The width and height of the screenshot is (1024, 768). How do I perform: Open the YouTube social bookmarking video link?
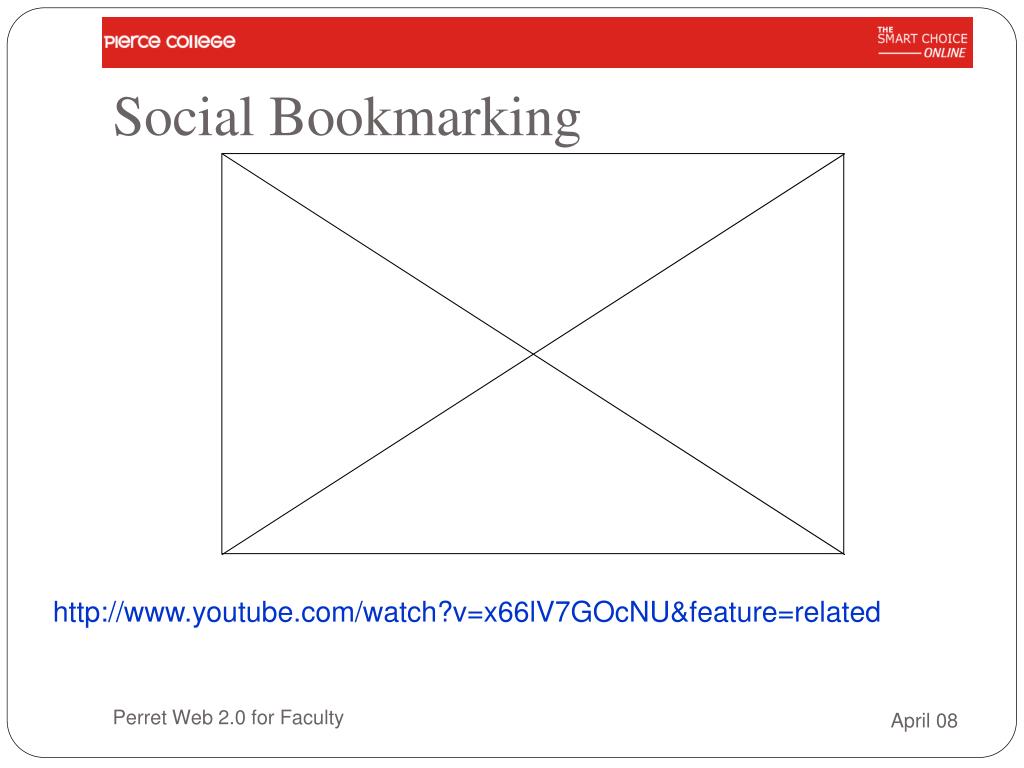click(x=467, y=613)
